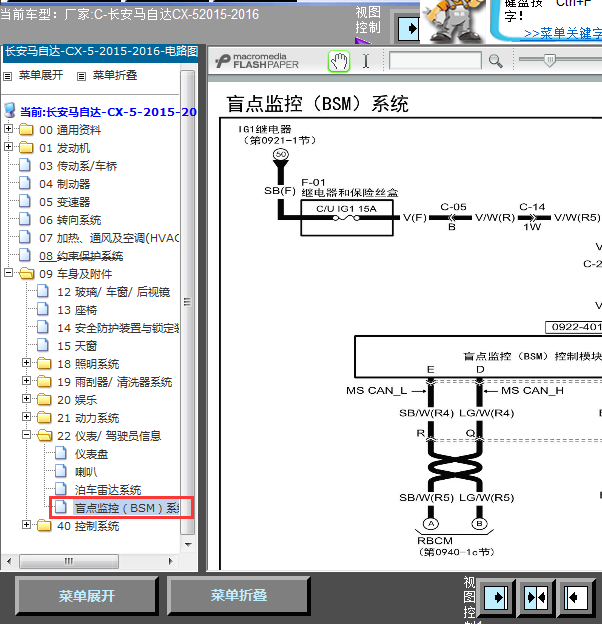The height and width of the screenshot is (624, 602).
Task: Open 14 安全防护装置与锁定 document
Action: pos(118,328)
